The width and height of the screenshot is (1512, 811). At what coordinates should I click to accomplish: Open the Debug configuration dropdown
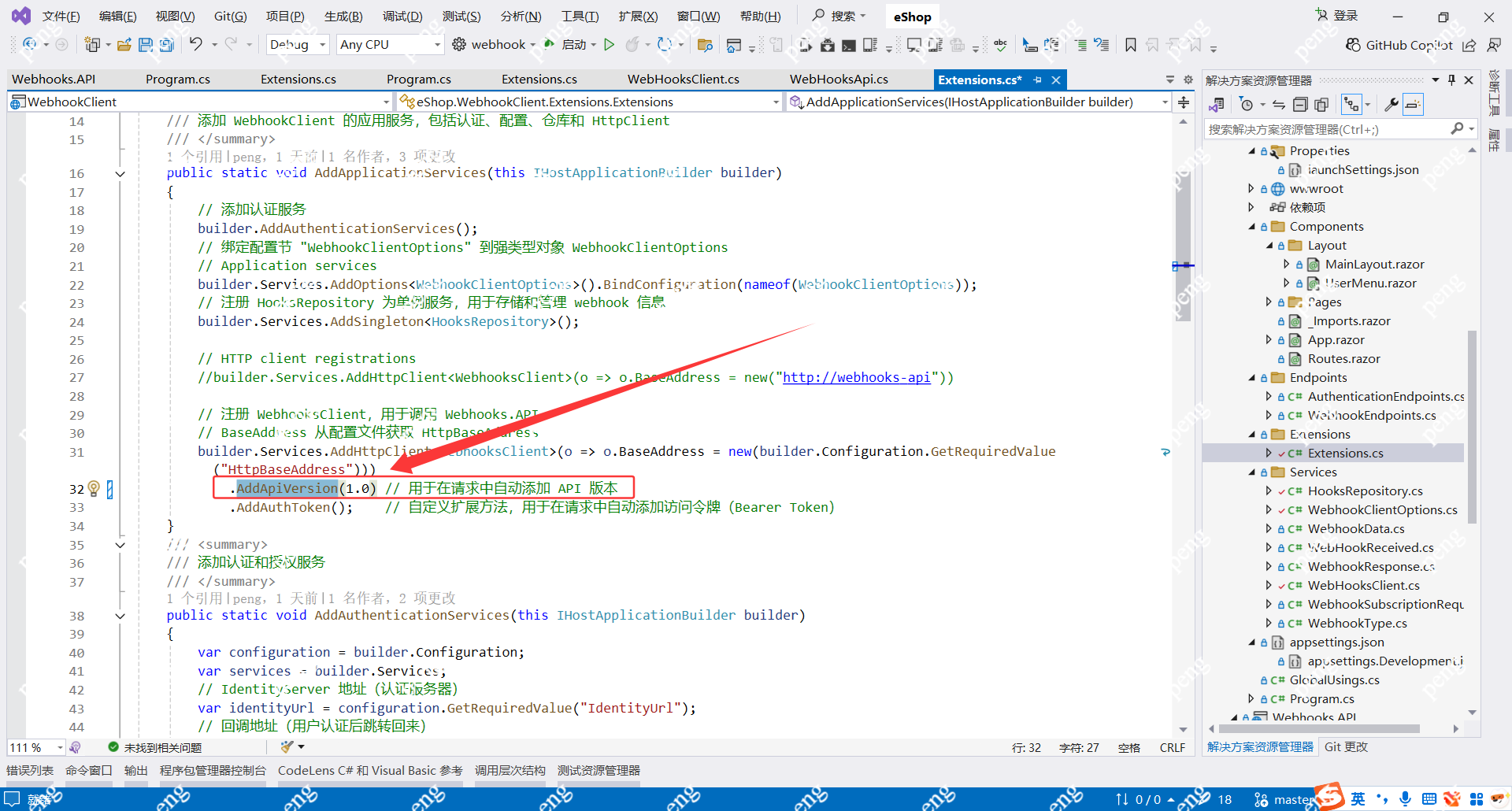(298, 45)
